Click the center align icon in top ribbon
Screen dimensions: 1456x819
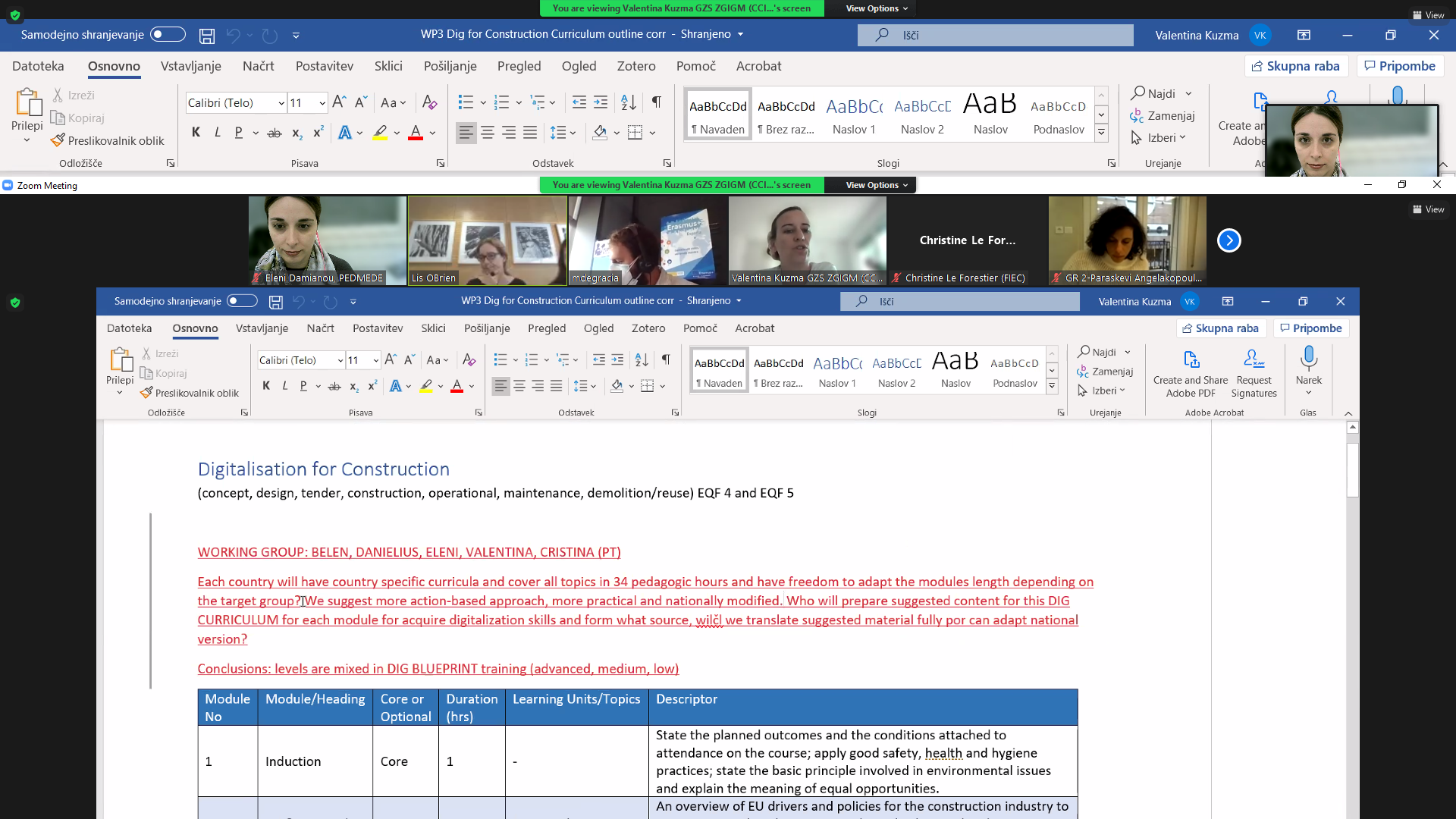(x=488, y=133)
